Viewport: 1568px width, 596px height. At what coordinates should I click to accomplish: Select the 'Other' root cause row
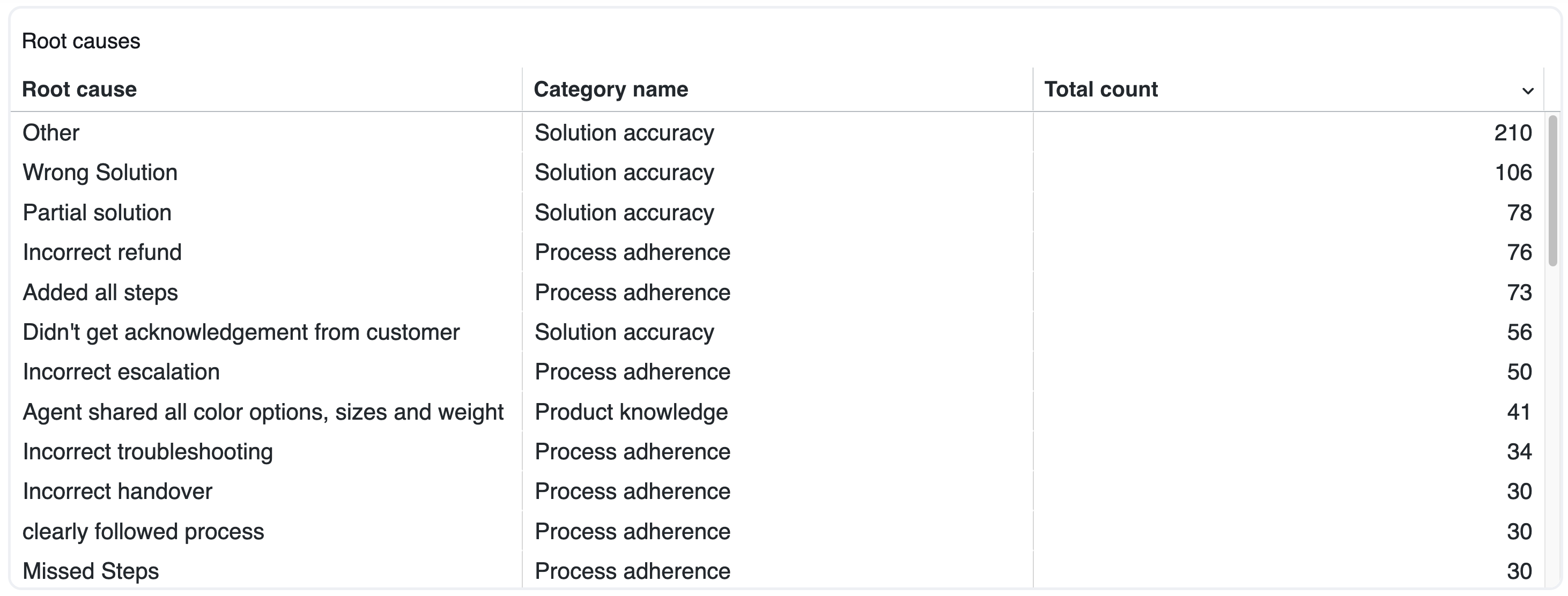tap(51, 132)
